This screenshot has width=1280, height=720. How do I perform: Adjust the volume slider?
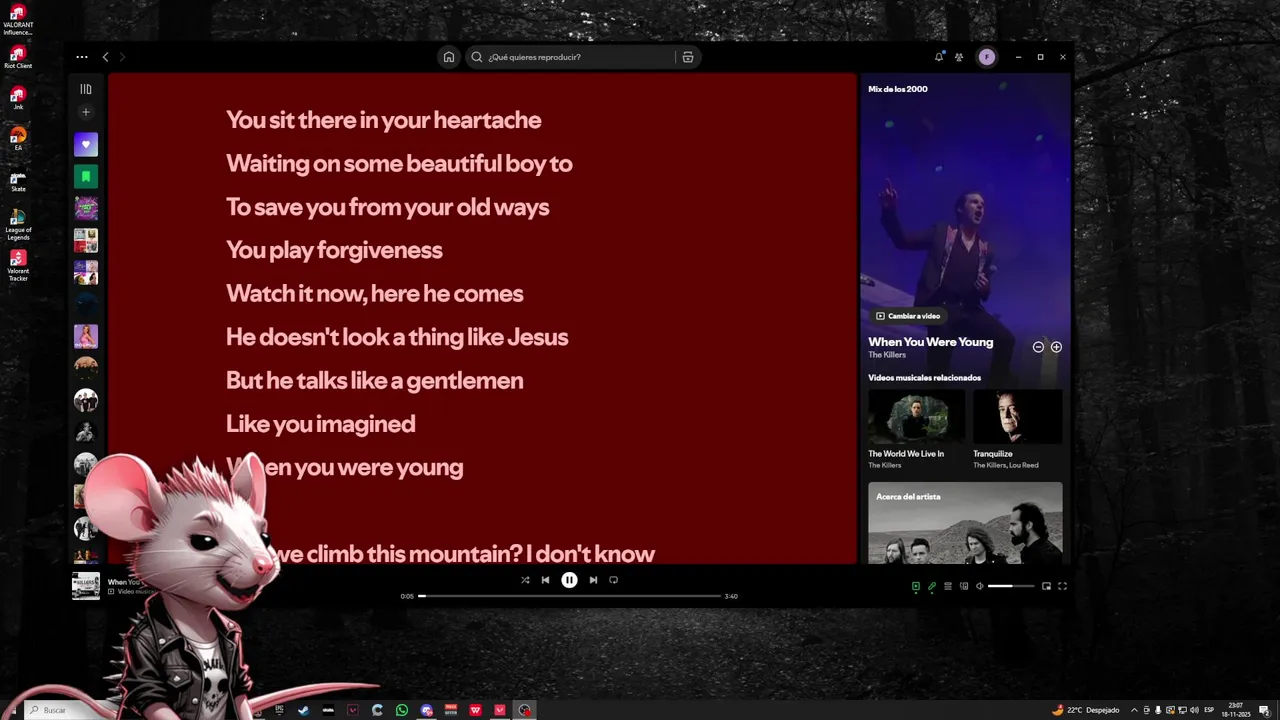click(x=1011, y=586)
